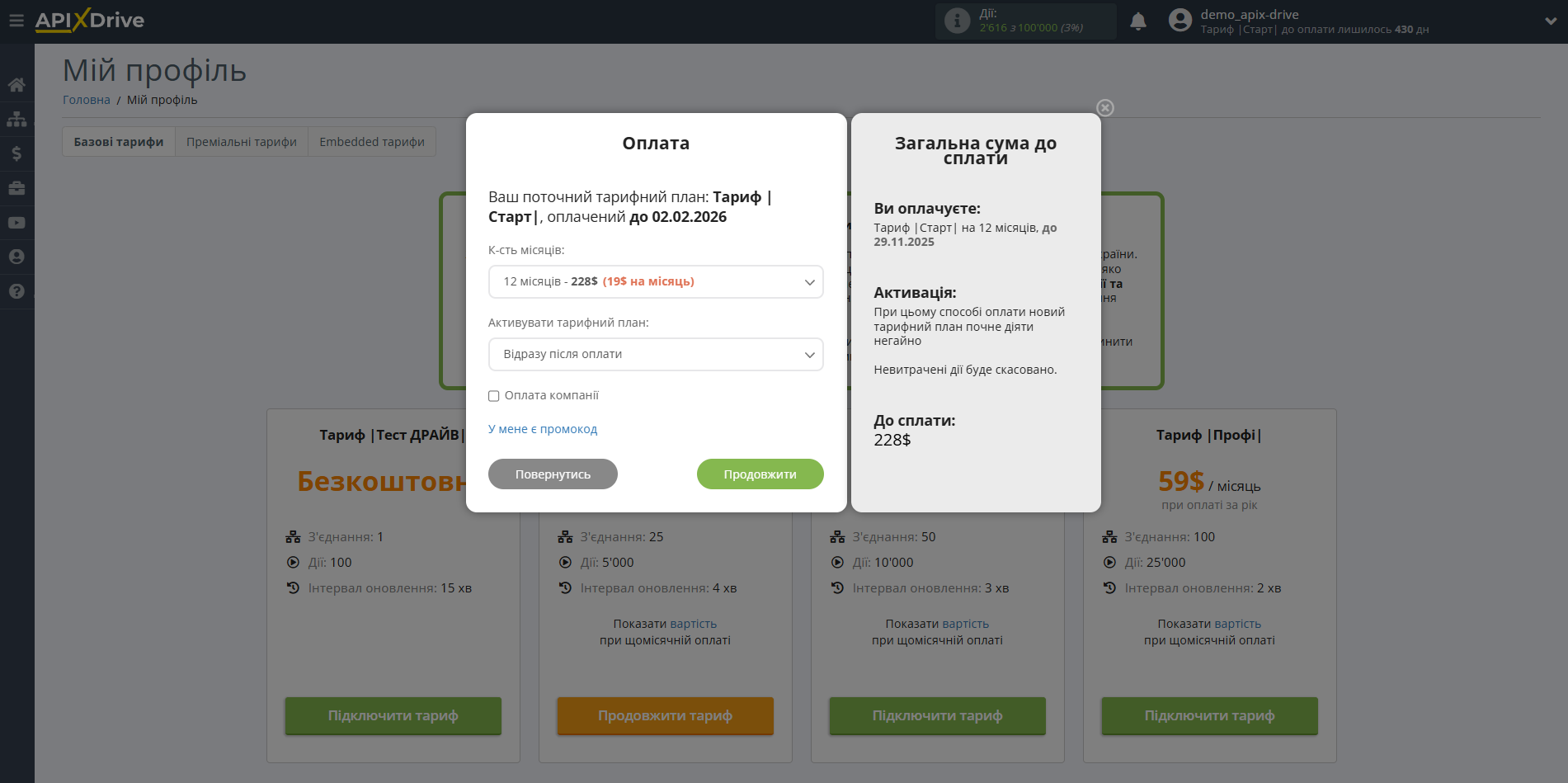Click connections icon beside З'єднання: 1

tap(293, 537)
